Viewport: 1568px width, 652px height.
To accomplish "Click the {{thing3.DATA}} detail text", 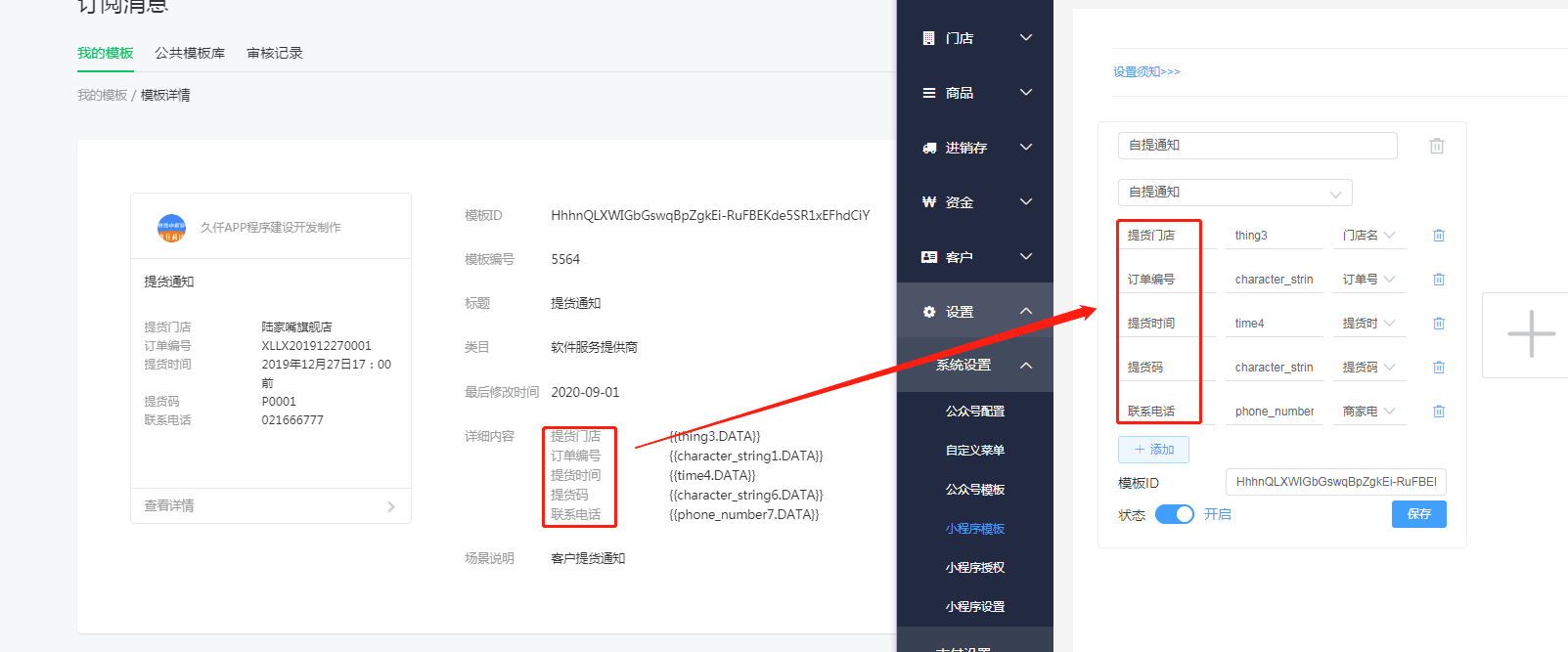I will [x=715, y=436].
